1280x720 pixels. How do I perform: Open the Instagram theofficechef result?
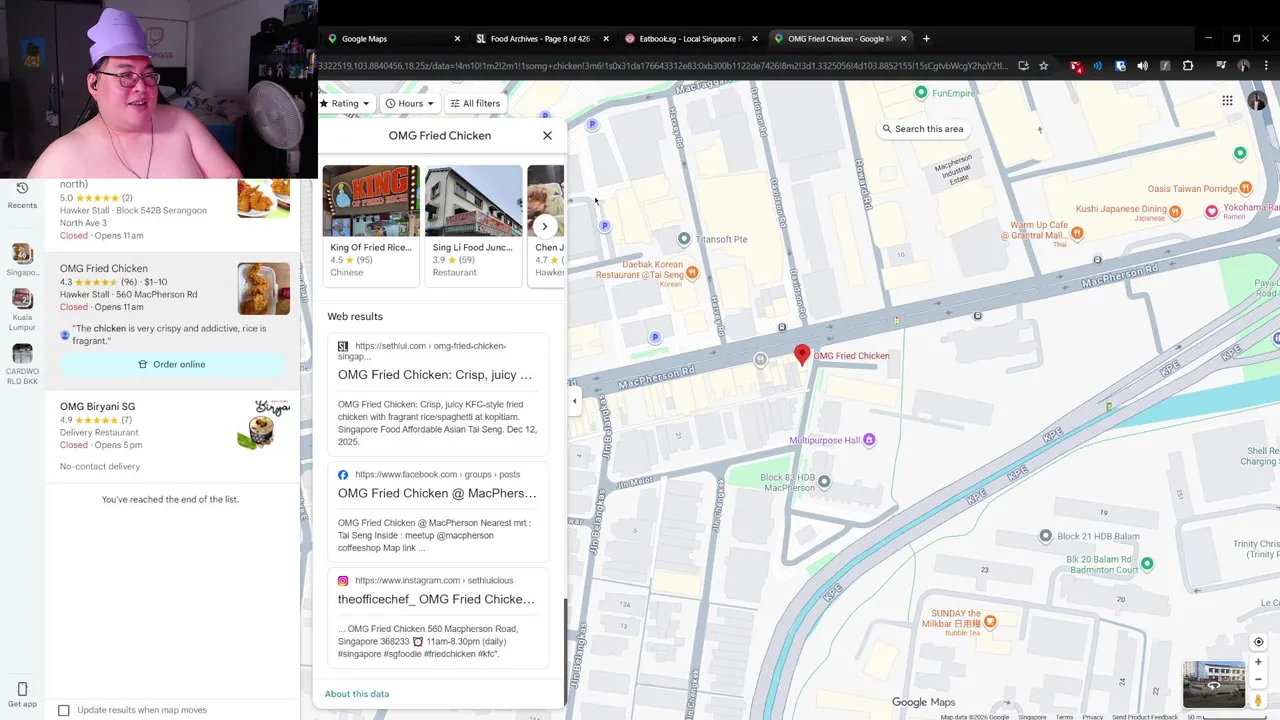click(436, 599)
